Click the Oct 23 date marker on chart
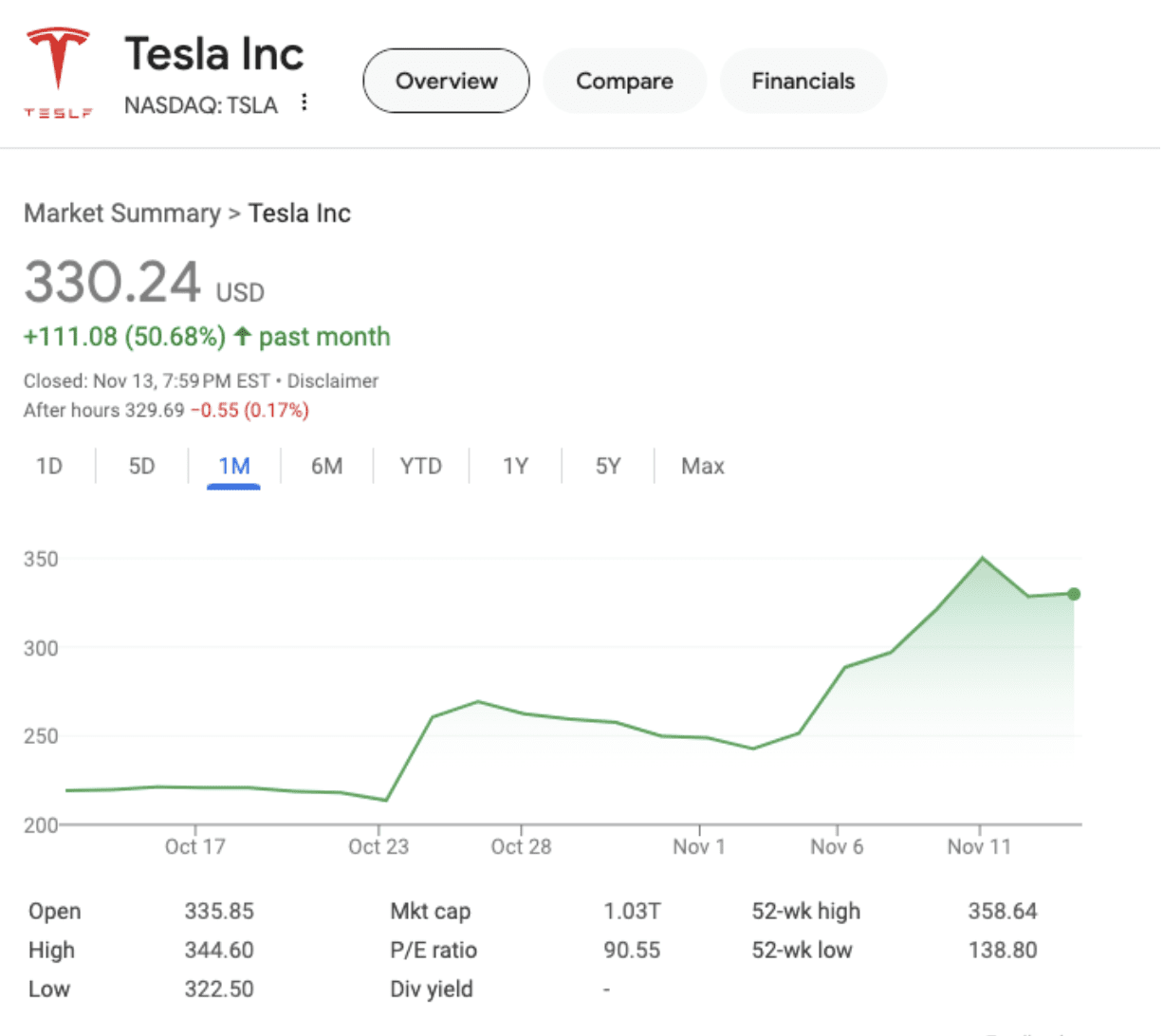Viewport: 1163px width, 1036px height. tap(378, 846)
